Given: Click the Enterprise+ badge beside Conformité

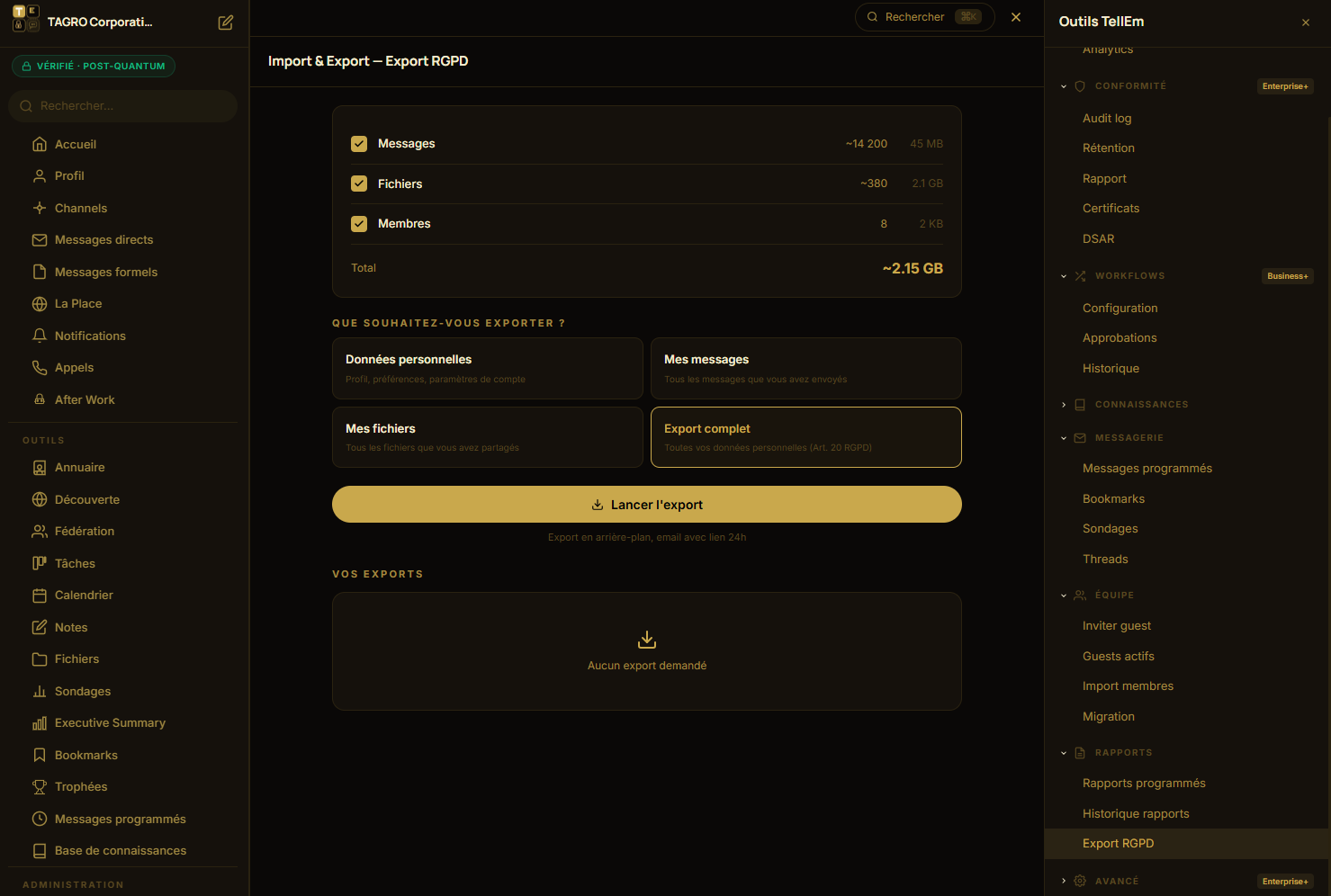Looking at the screenshot, I should coord(1285,86).
